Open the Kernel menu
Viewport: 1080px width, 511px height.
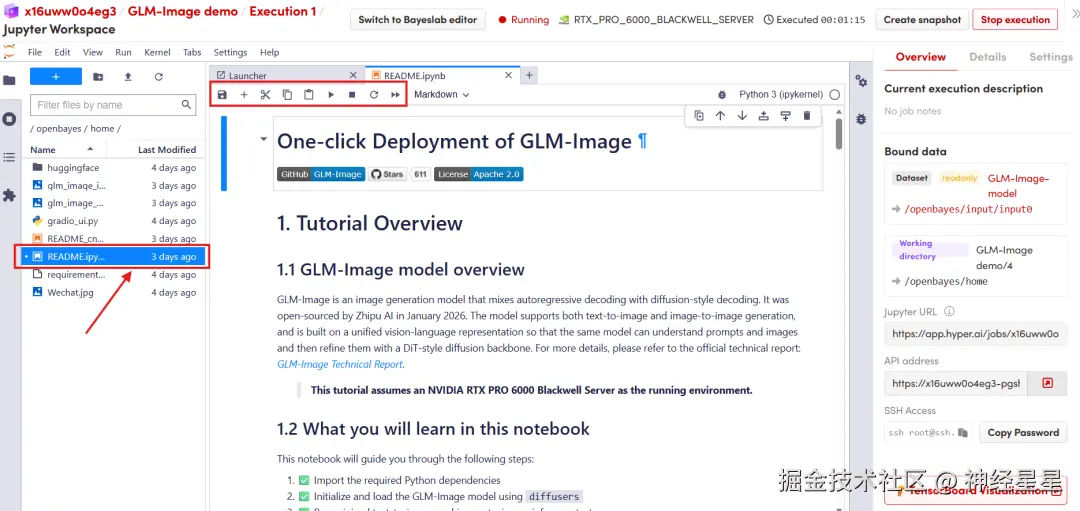[157, 52]
